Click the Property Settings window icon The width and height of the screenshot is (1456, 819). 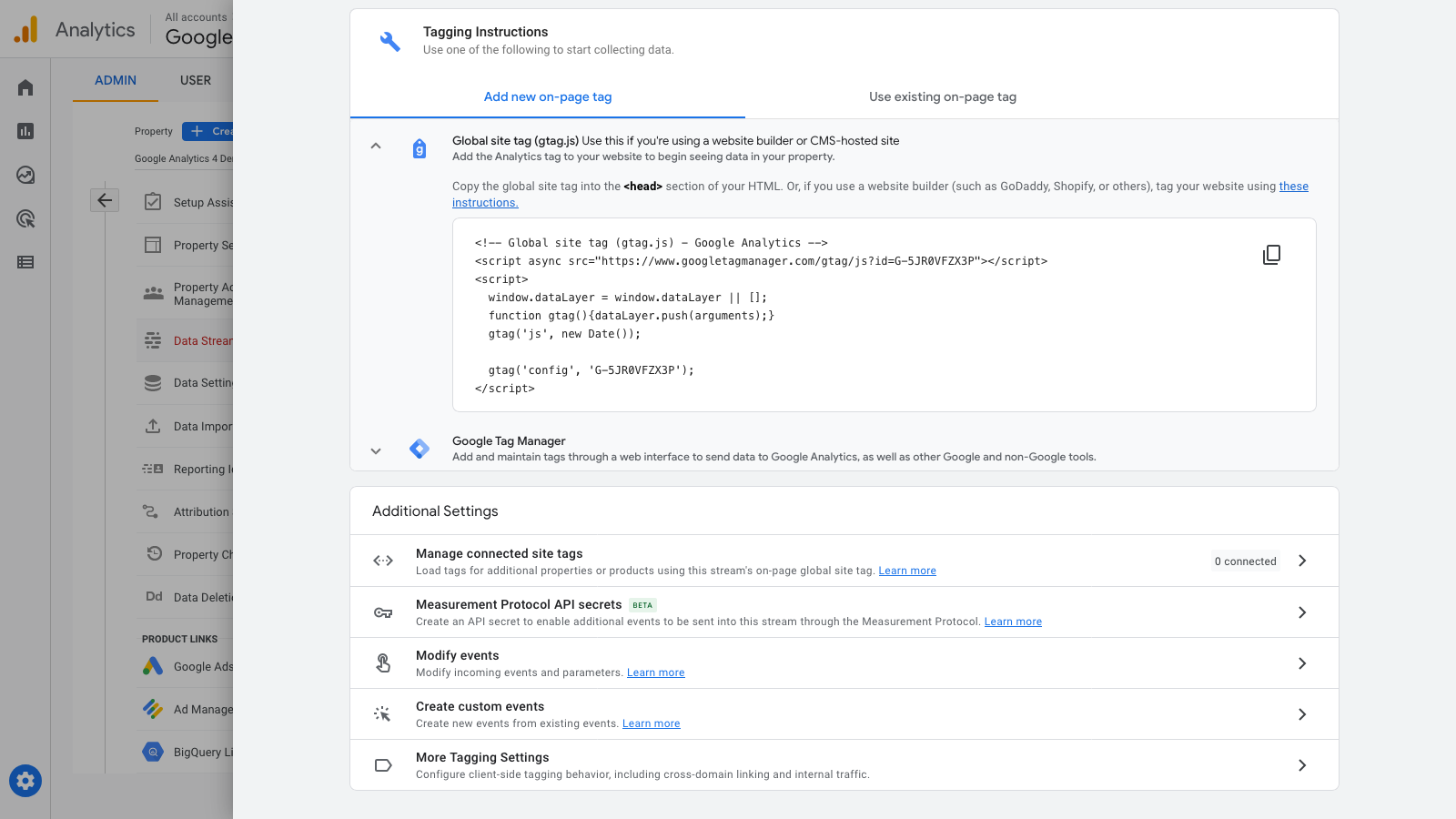[153, 245]
